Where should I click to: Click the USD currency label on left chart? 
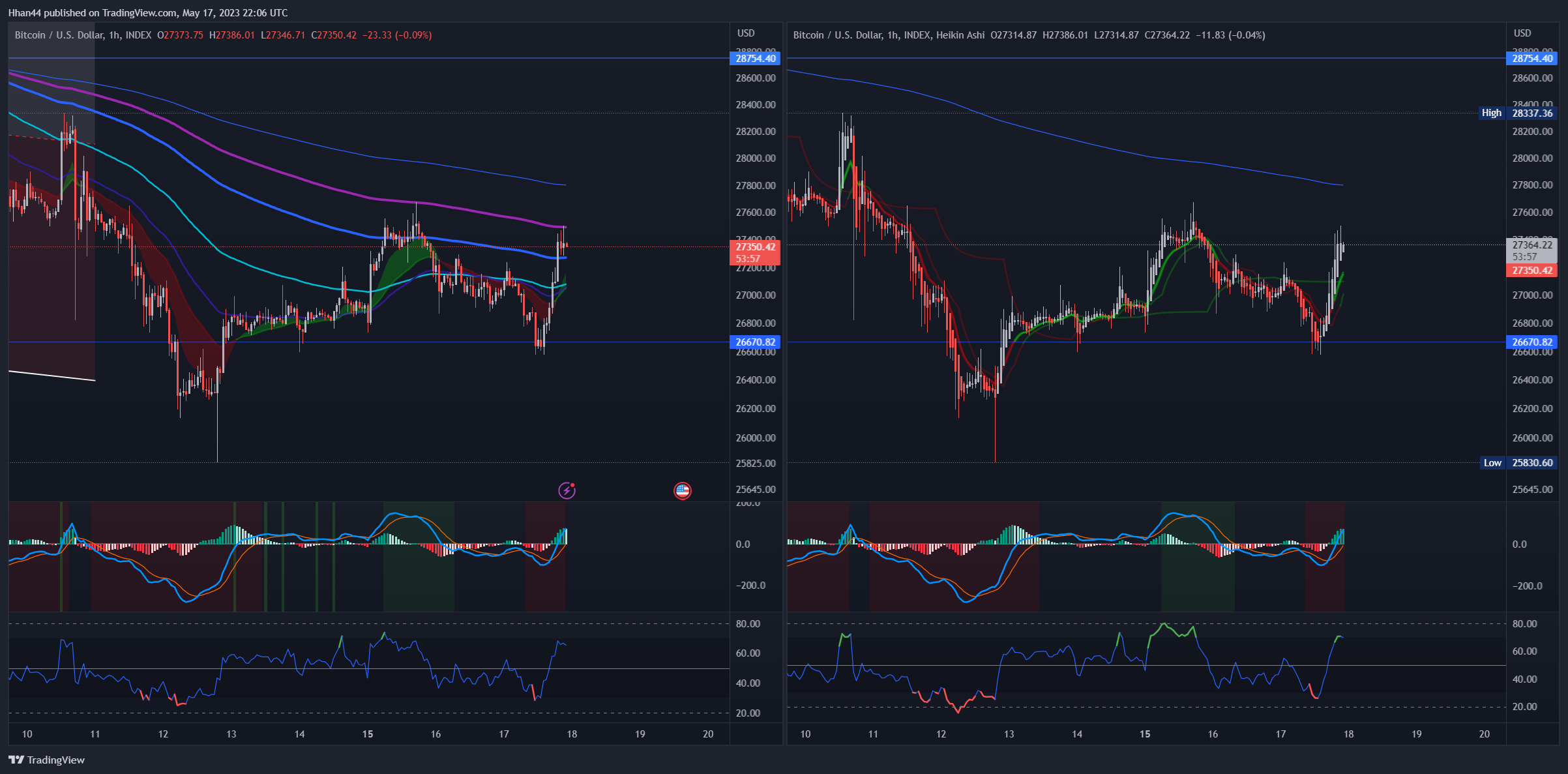tap(746, 33)
